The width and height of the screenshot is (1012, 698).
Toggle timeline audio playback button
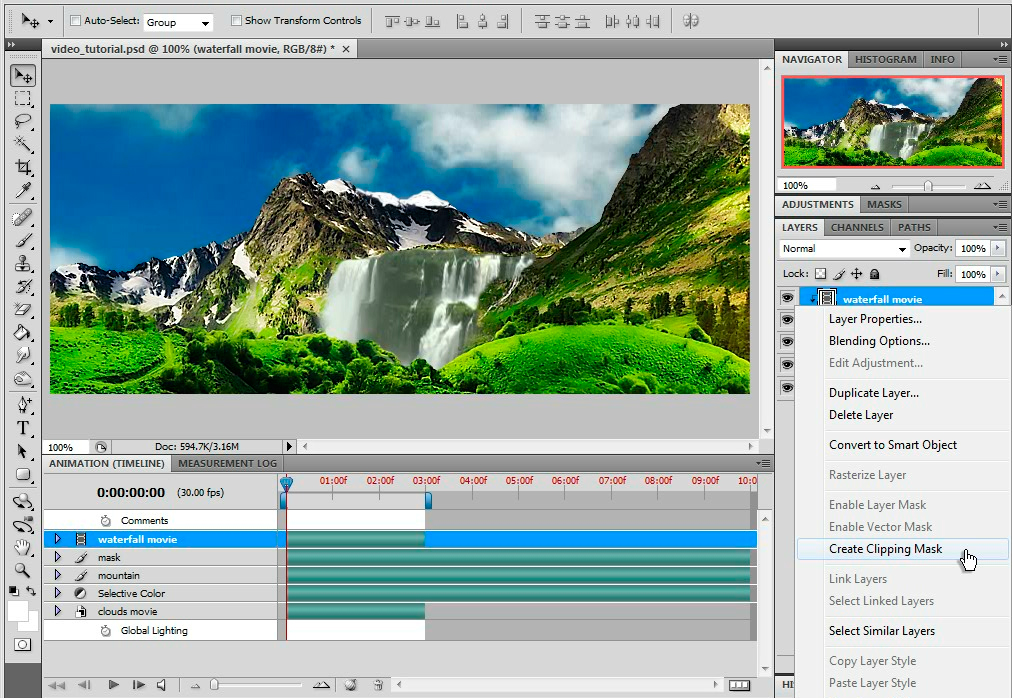[x=161, y=685]
